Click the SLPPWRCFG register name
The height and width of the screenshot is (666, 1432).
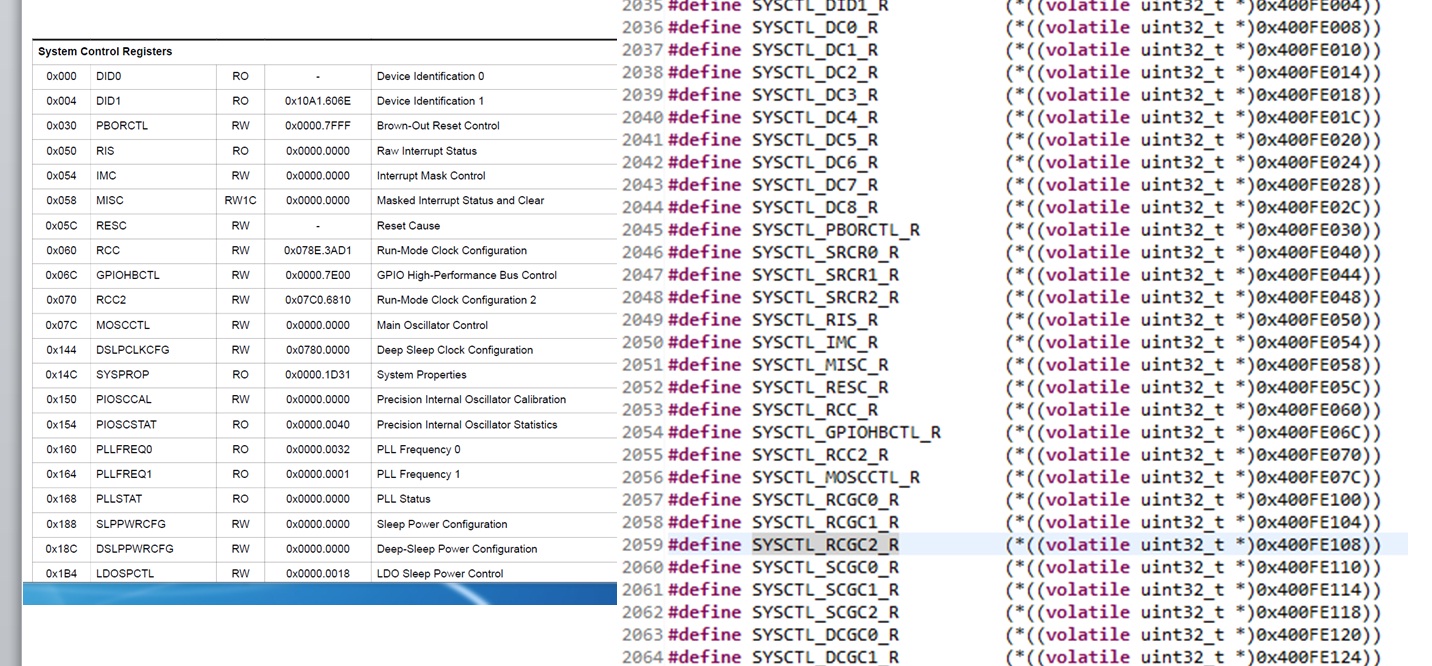(131, 524)
